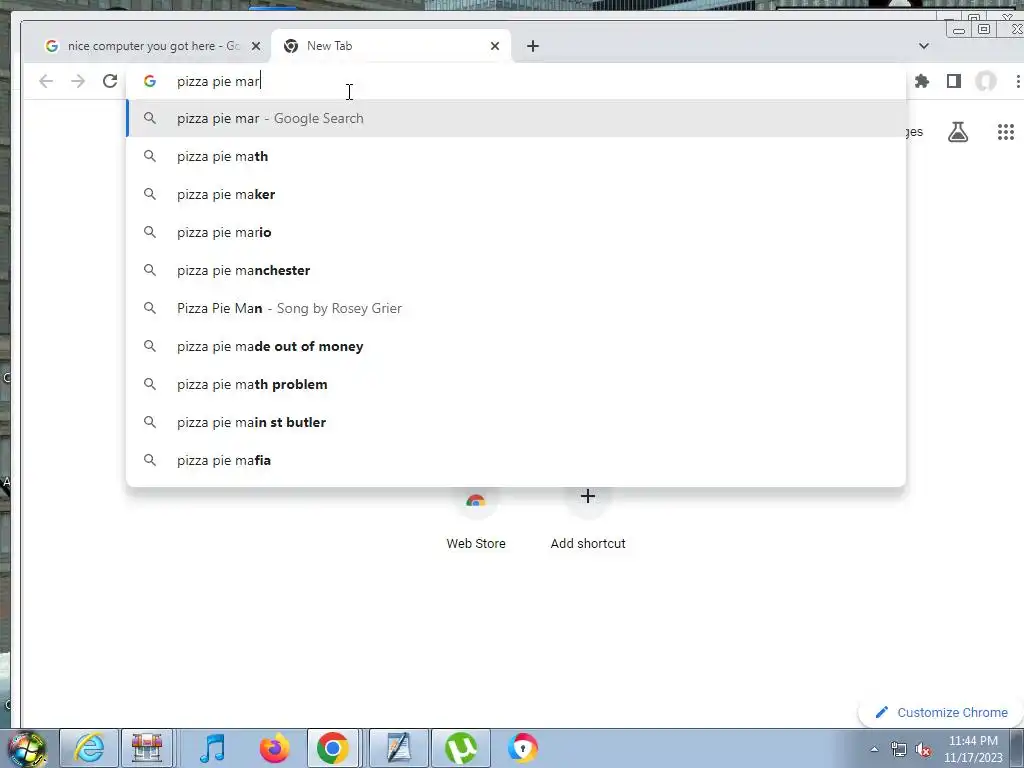Click the Chrome taskbar icon
Image resolution: width=1024 pixels, height=768 pixels.
[333, 748]
